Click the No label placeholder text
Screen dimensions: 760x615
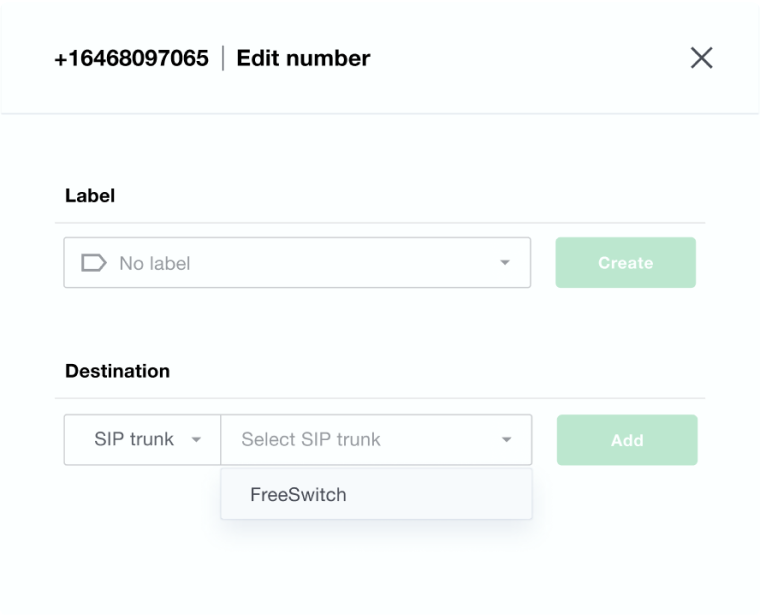point(155,263)
